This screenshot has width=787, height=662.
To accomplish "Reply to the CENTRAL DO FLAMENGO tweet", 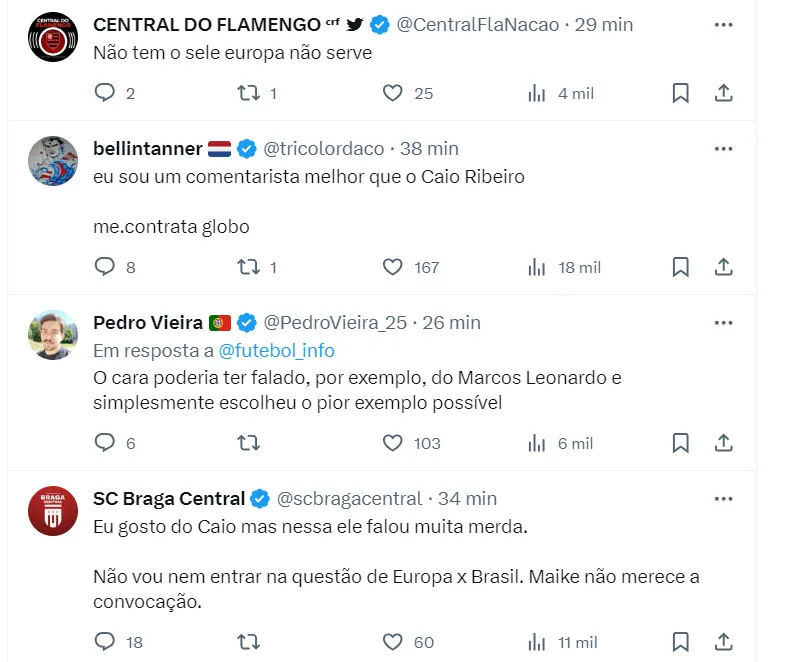I will (105, 93).
